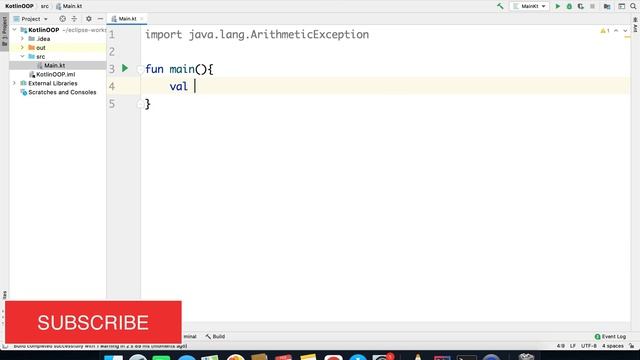Click Collapse All icon in Project panel
Image resolution: width=640 pixels, height=360 pixels.
(74, 19)
